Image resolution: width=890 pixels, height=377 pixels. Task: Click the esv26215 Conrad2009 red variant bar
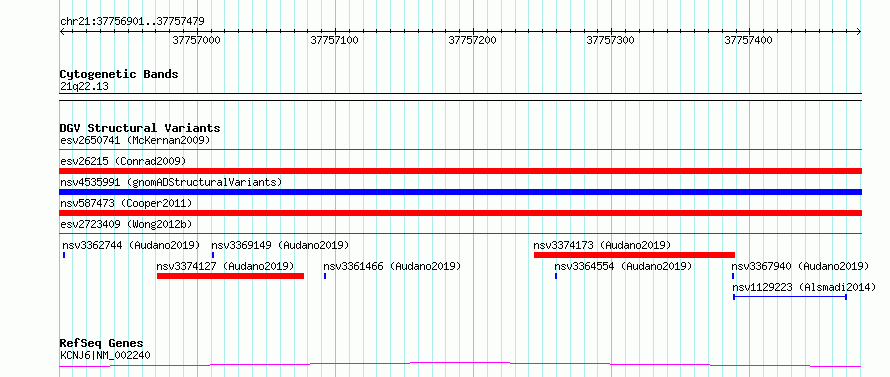tap(460, 171)
